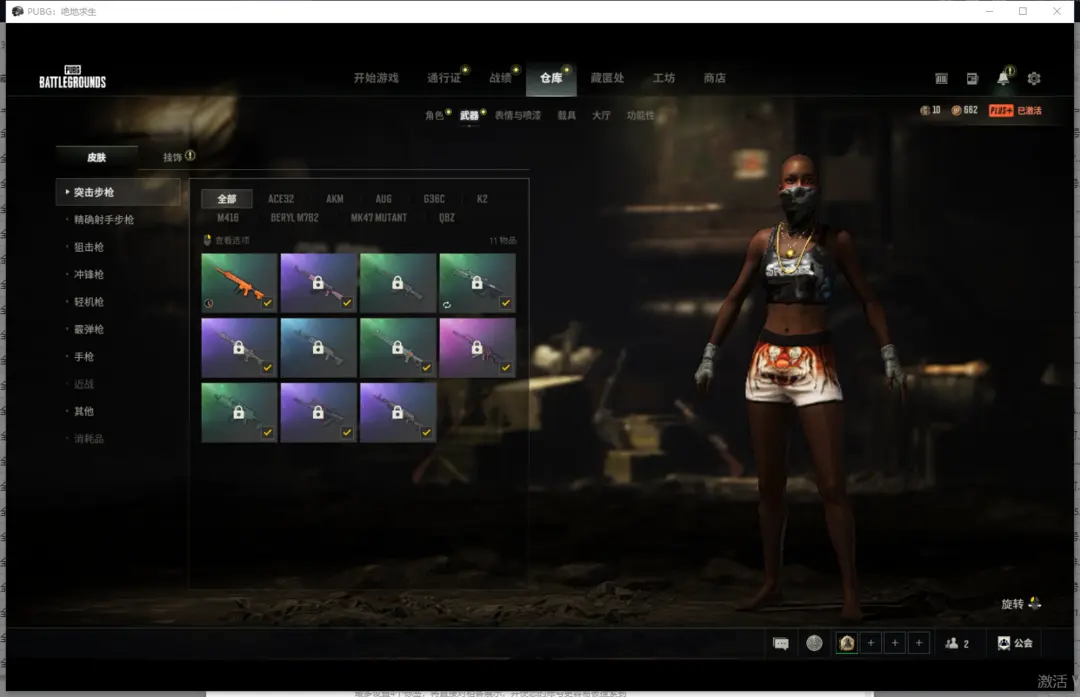Expand the 手枪 category
The height and width of the screenshot is (697, 1080).
tap(84, 357)
